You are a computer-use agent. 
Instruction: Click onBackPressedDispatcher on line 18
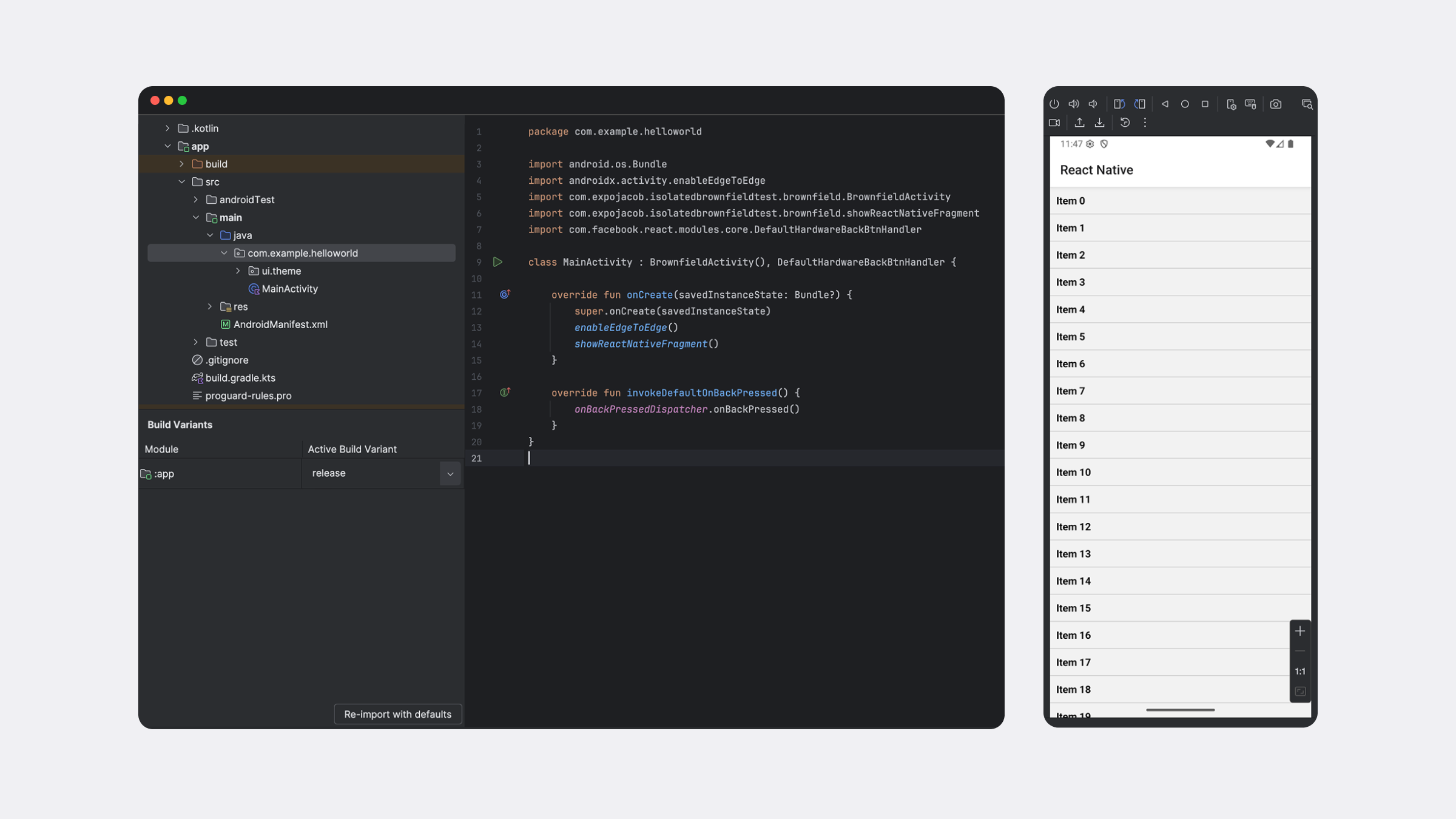[641, 409]
